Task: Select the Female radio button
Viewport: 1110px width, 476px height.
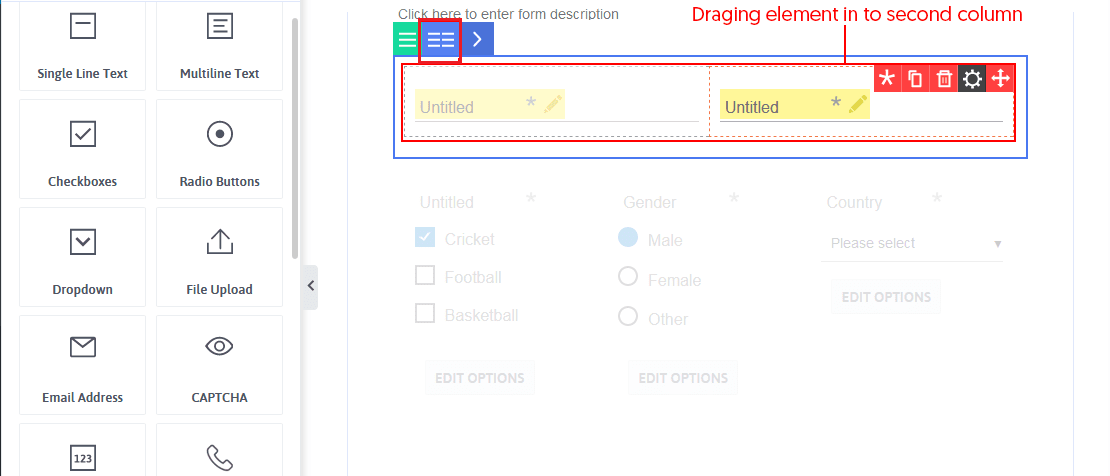Action: pos(628,277)
